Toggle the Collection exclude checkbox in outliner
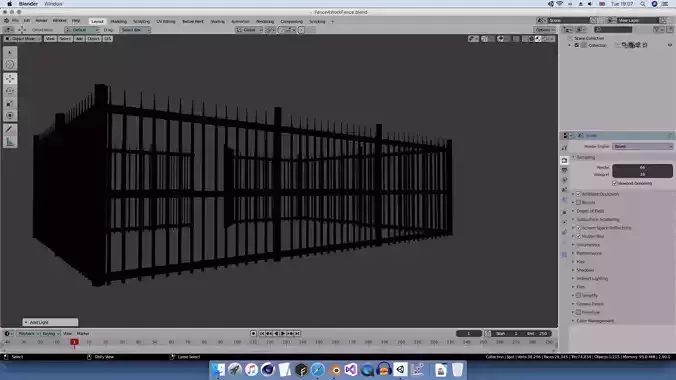This screenshot has height=380, width=676. click(577, 45)
